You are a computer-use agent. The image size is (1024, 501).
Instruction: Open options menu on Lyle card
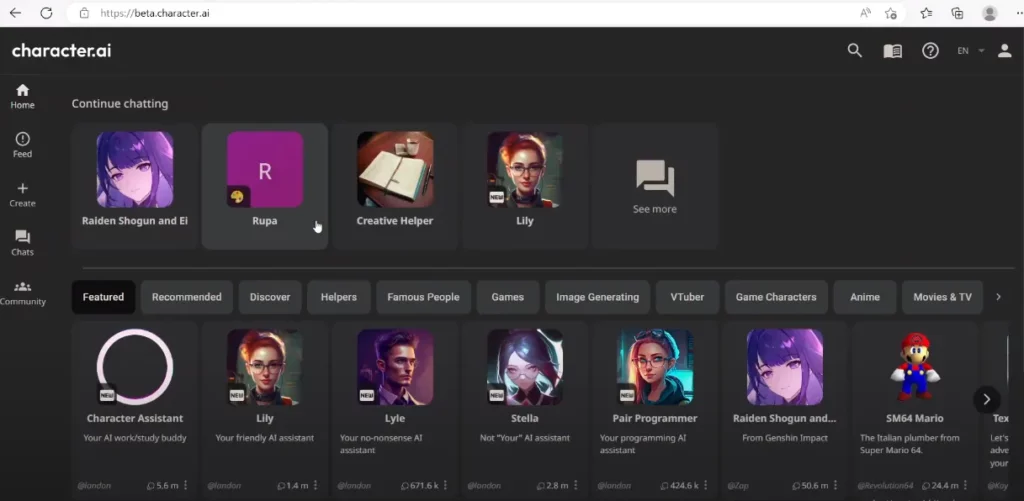point(445,485)
